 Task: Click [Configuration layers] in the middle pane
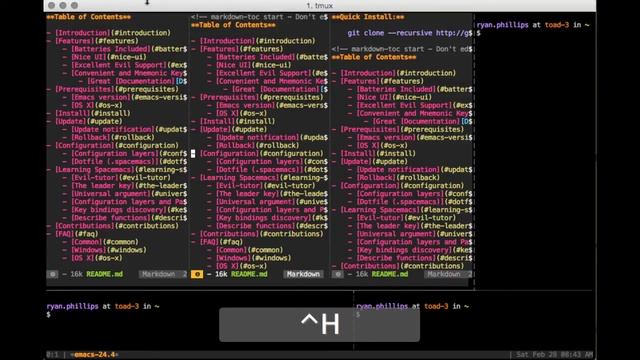point(260,162)
